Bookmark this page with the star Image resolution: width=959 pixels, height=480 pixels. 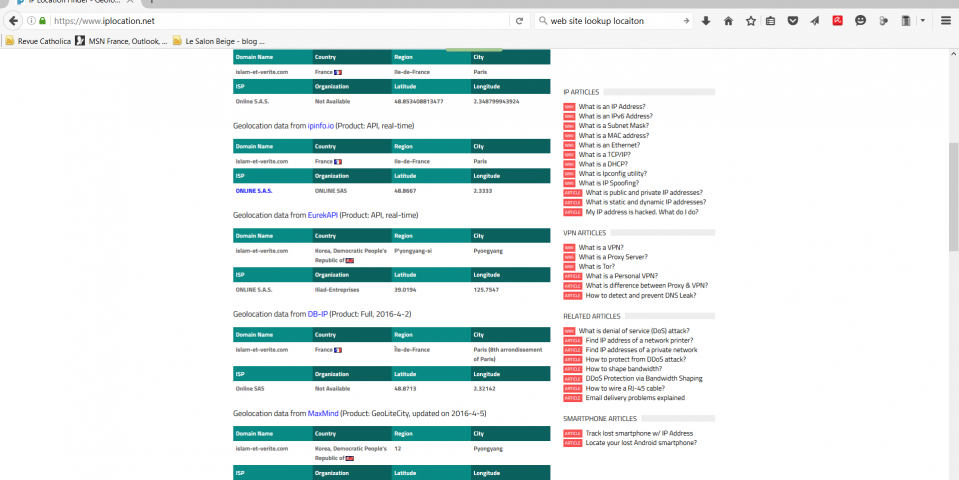tap(750, 21)
